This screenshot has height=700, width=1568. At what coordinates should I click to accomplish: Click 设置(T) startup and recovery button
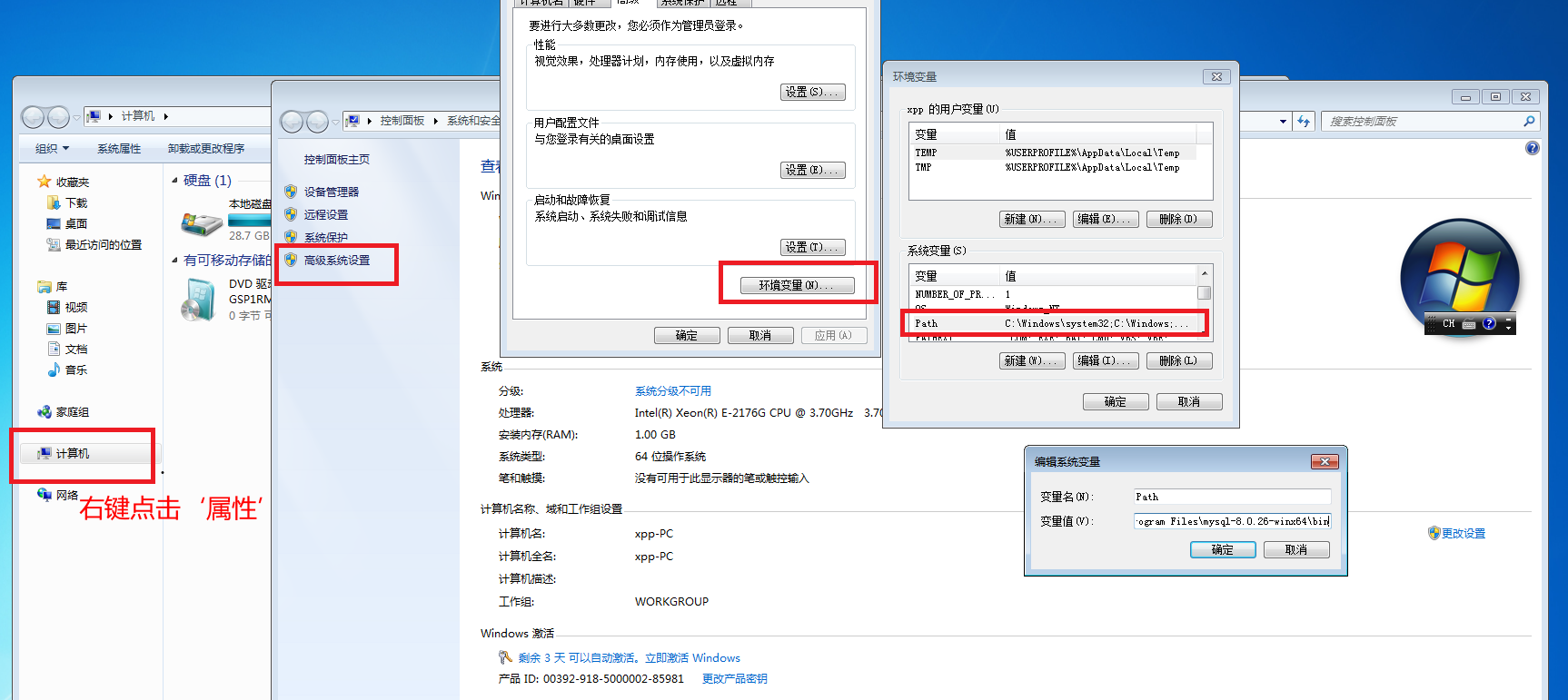pos(812,247)
